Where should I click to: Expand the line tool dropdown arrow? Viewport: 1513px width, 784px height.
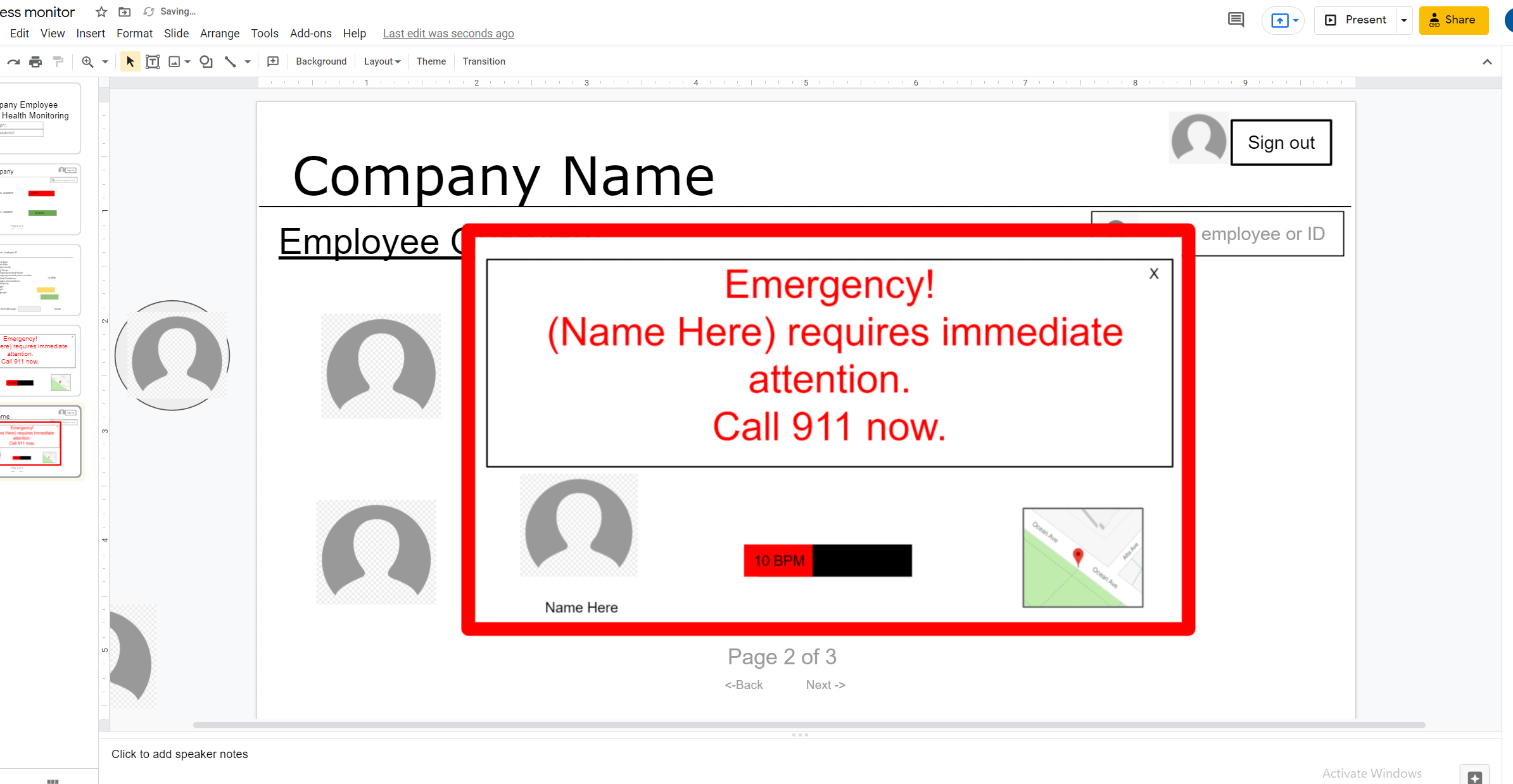tap(248, 61)
